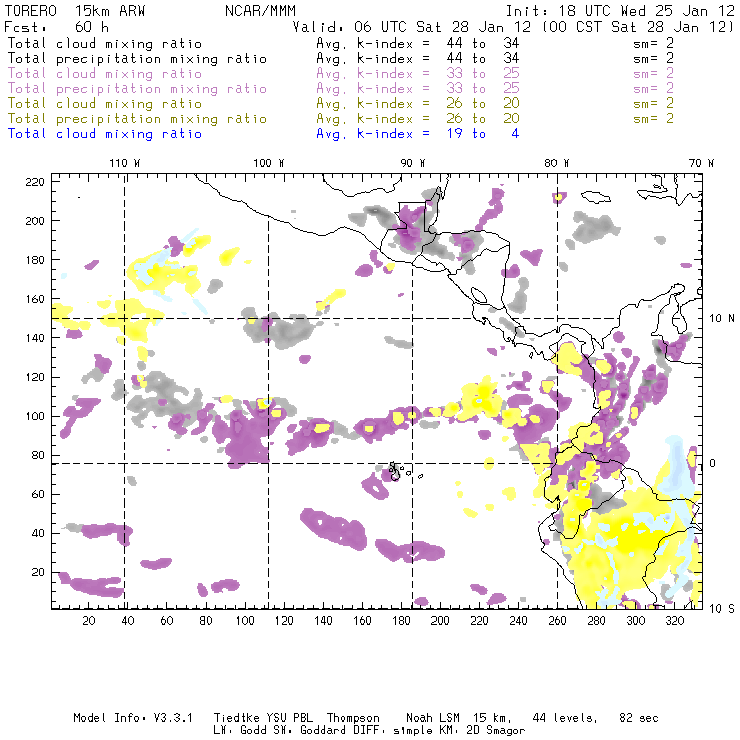Click the Model Info V3.3.1 footer text
Image resolution: width=740 pixels, height=740 pixels.
click(x=133, y=718)
